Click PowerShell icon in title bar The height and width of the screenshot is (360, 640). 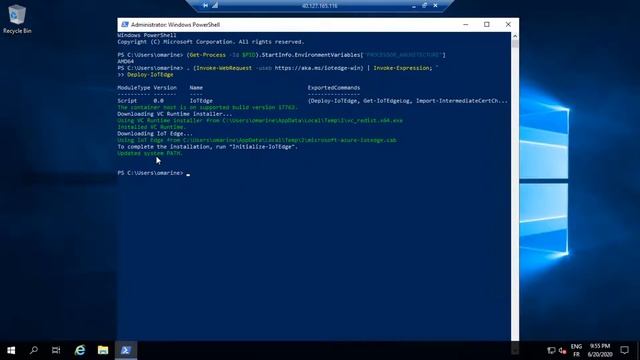[x=124, y=24]
